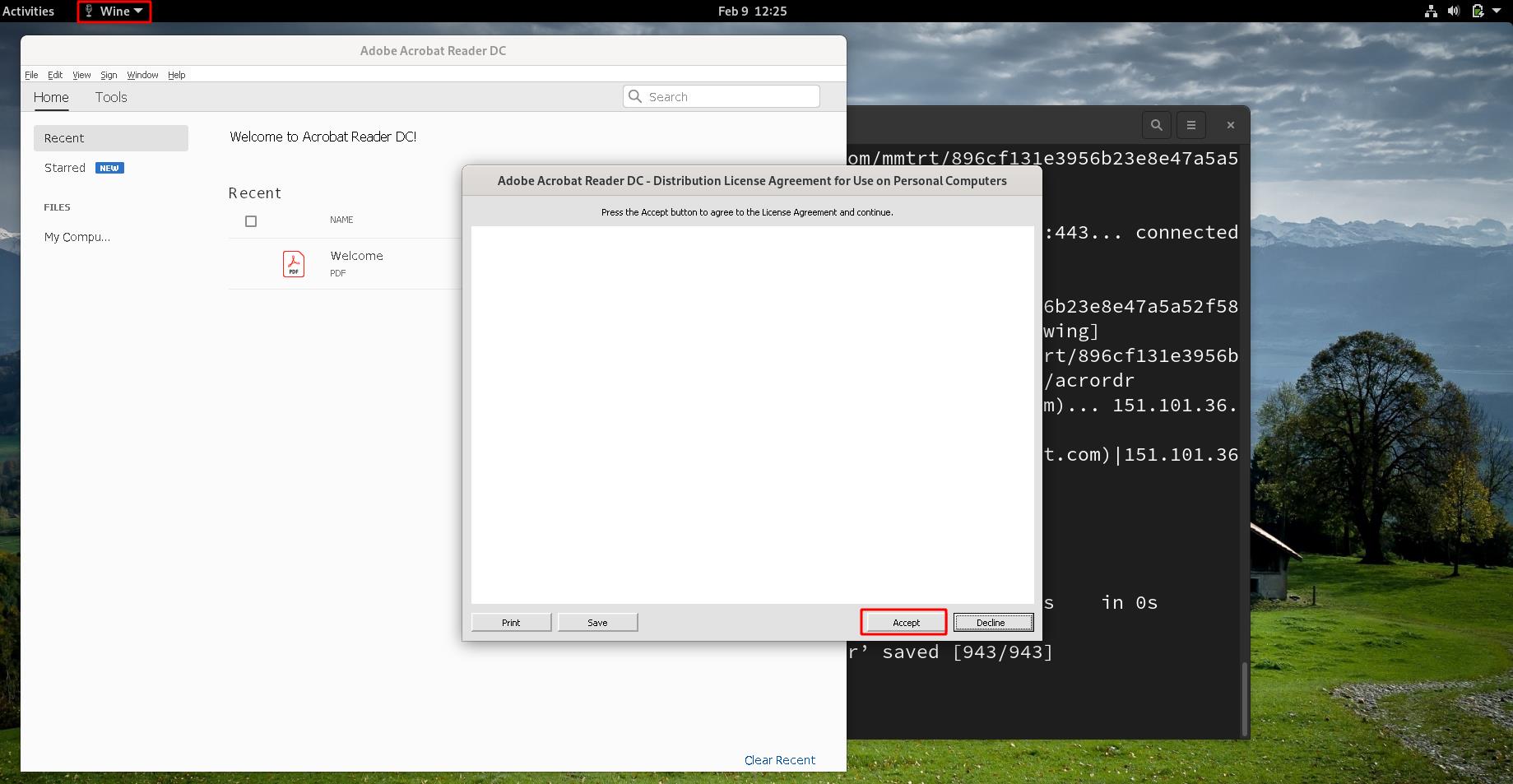1513x784 pixels.
Task: Switch to the Tools tab
Action: [x=111, y=97]
